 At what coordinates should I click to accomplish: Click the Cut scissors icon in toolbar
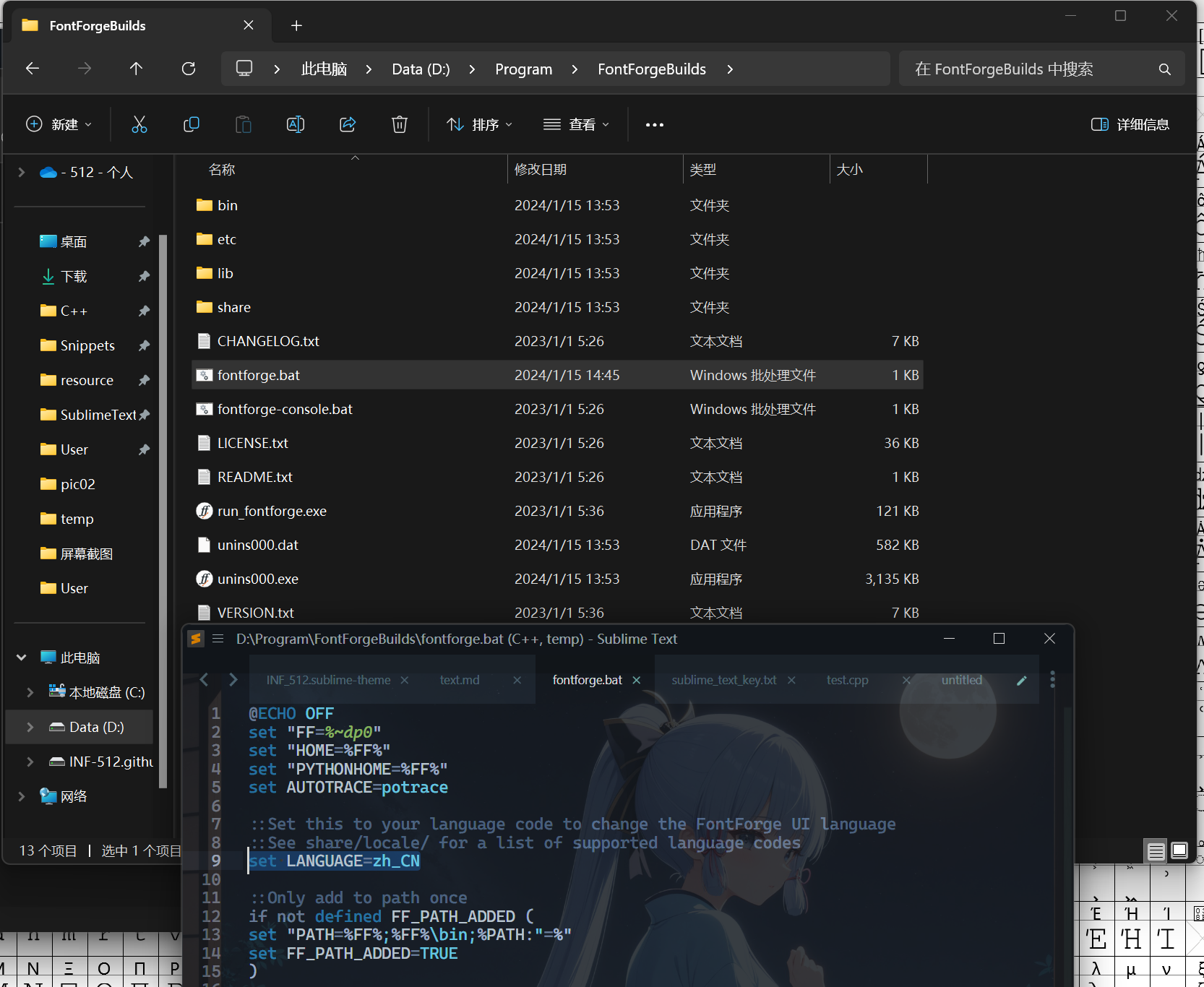139,124
